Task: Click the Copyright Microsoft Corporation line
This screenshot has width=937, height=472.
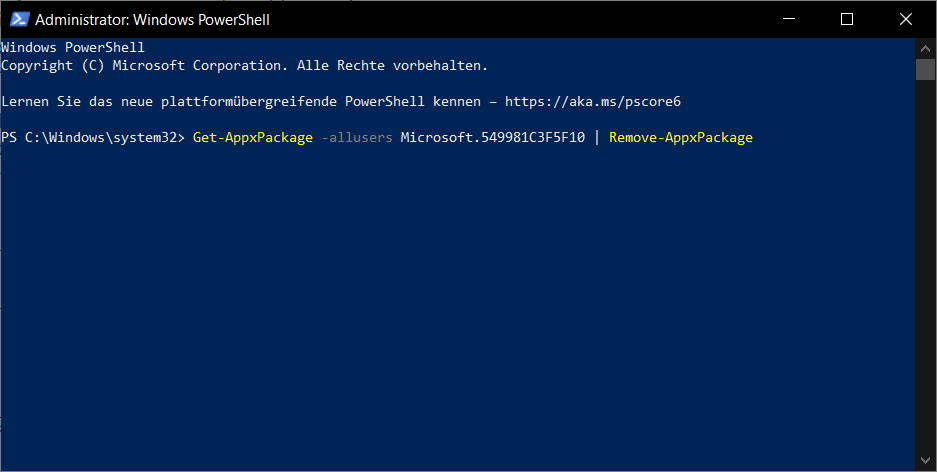Action: pyautogui.click(x=244, y=66)
